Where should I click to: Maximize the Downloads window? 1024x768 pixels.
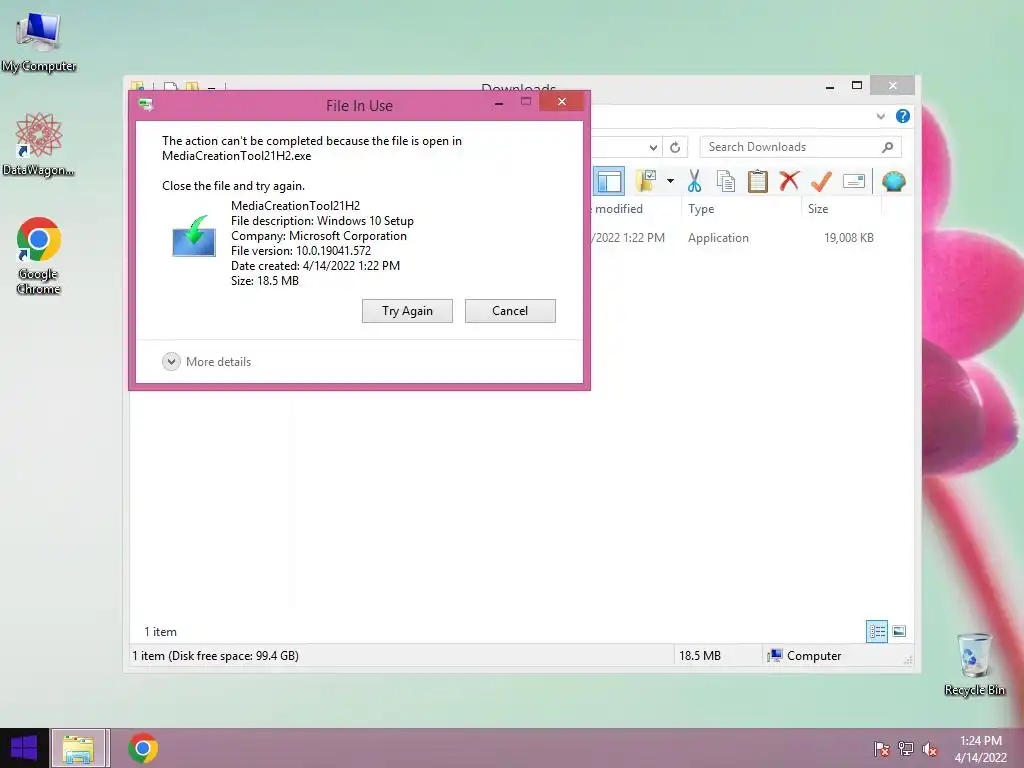857,86
